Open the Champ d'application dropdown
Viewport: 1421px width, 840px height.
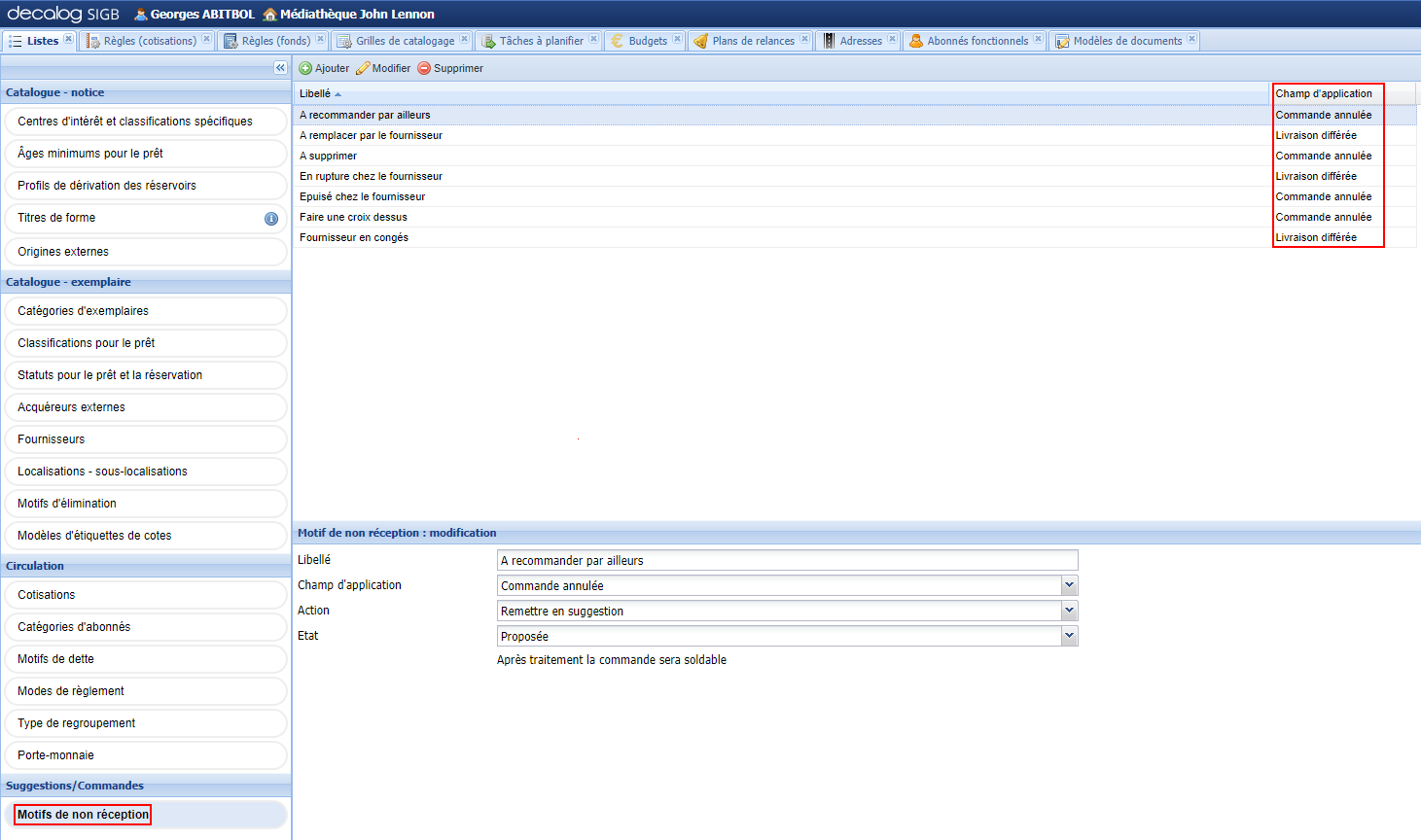1069,585
